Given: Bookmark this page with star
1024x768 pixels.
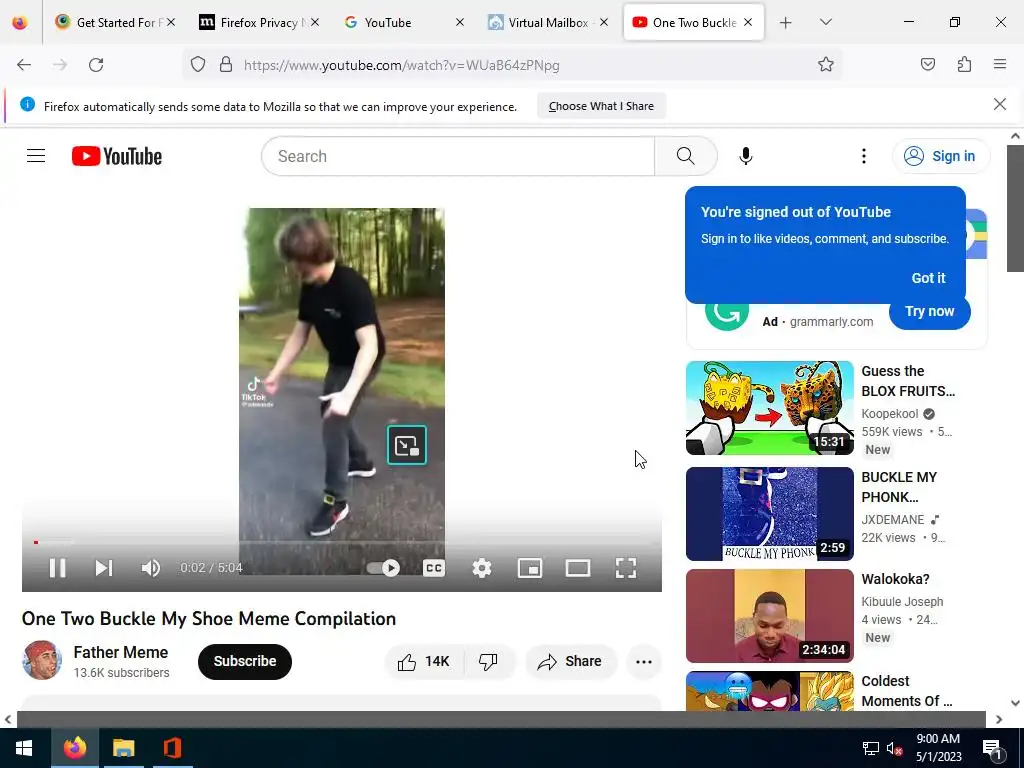Looking at the screenshot, I should [825, 65].
